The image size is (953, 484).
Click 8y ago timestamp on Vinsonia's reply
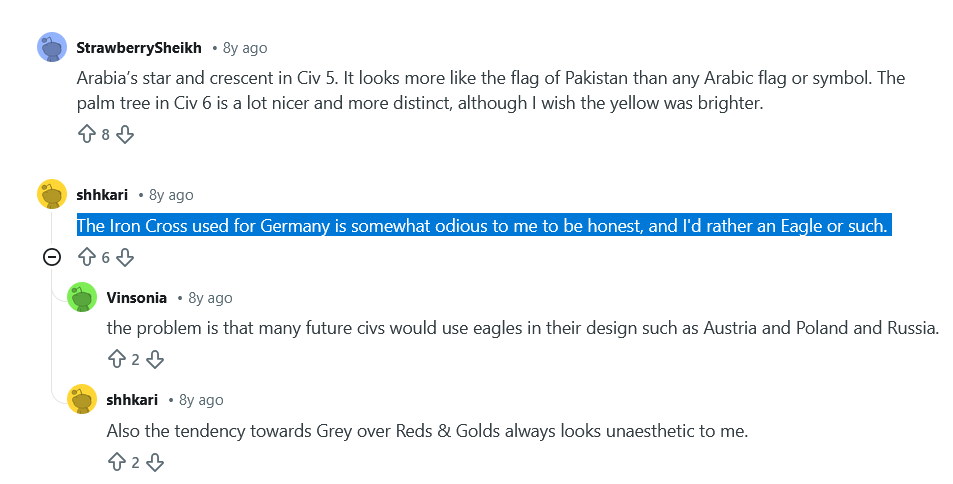coord(210,297)
